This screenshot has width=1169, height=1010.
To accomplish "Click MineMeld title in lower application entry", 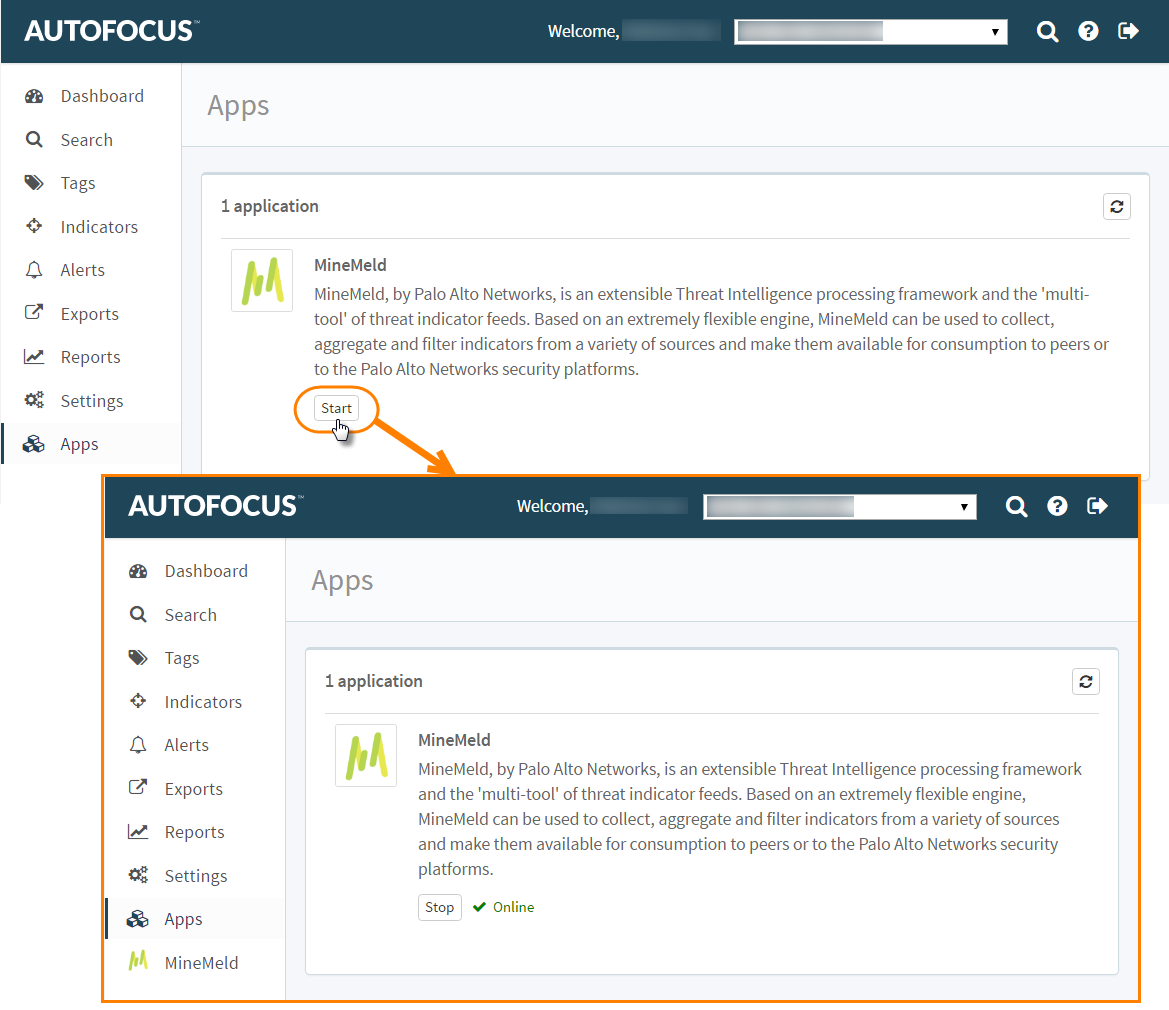I will click(454, 739).
